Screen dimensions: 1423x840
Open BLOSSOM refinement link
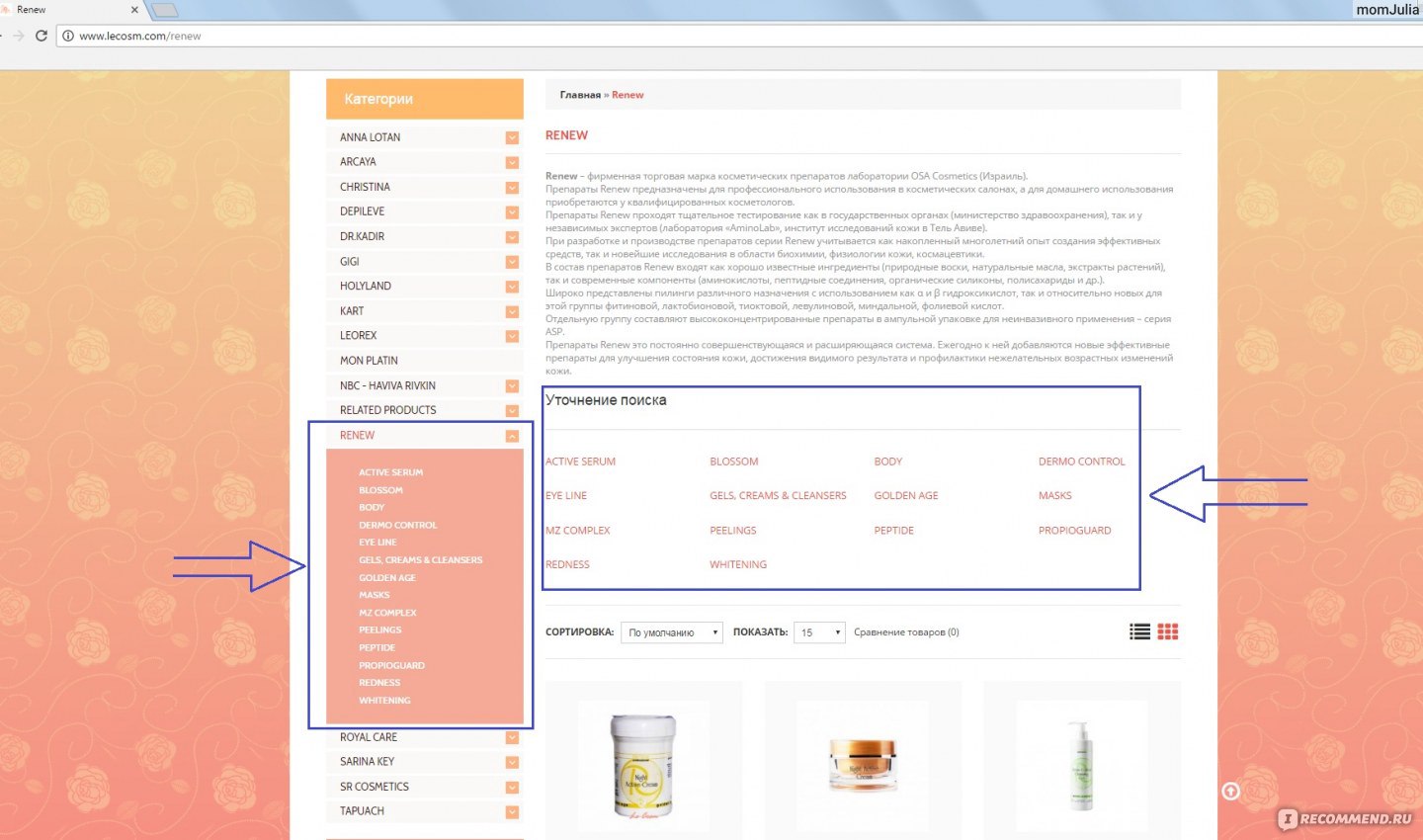tap(733, 462)
